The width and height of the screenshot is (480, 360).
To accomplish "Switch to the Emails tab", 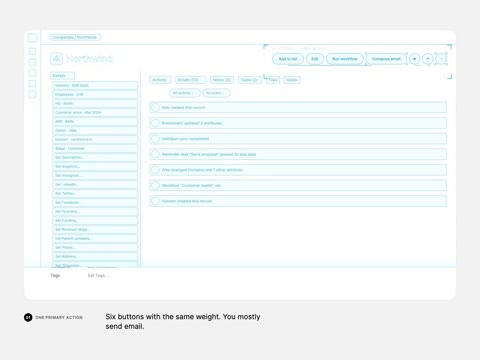I will [190, 80].
